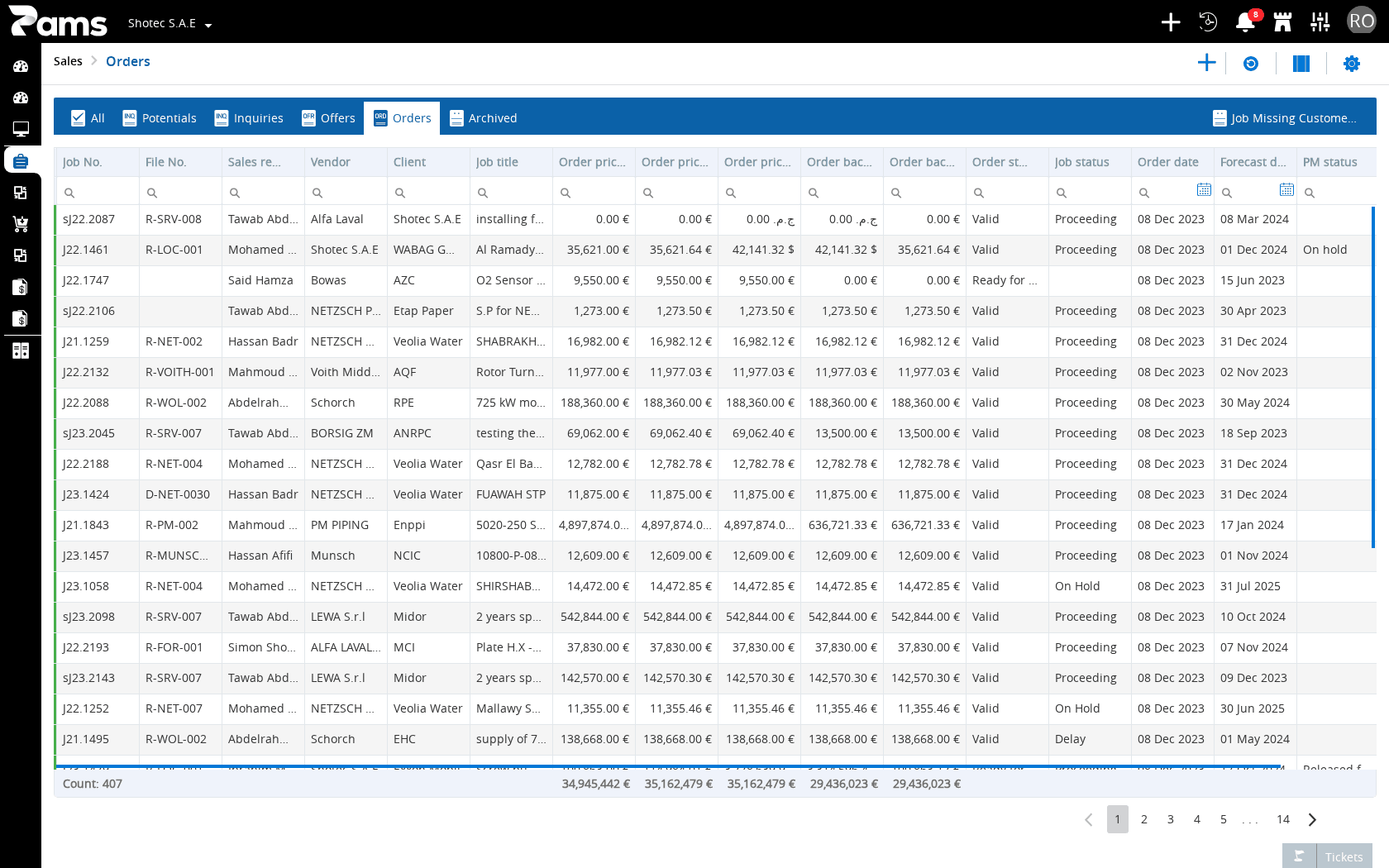The width and height of the screenshot is (1389, 868).
Task: Open the Forecast date calendar picker
Action: click(x=1286, y=189)
